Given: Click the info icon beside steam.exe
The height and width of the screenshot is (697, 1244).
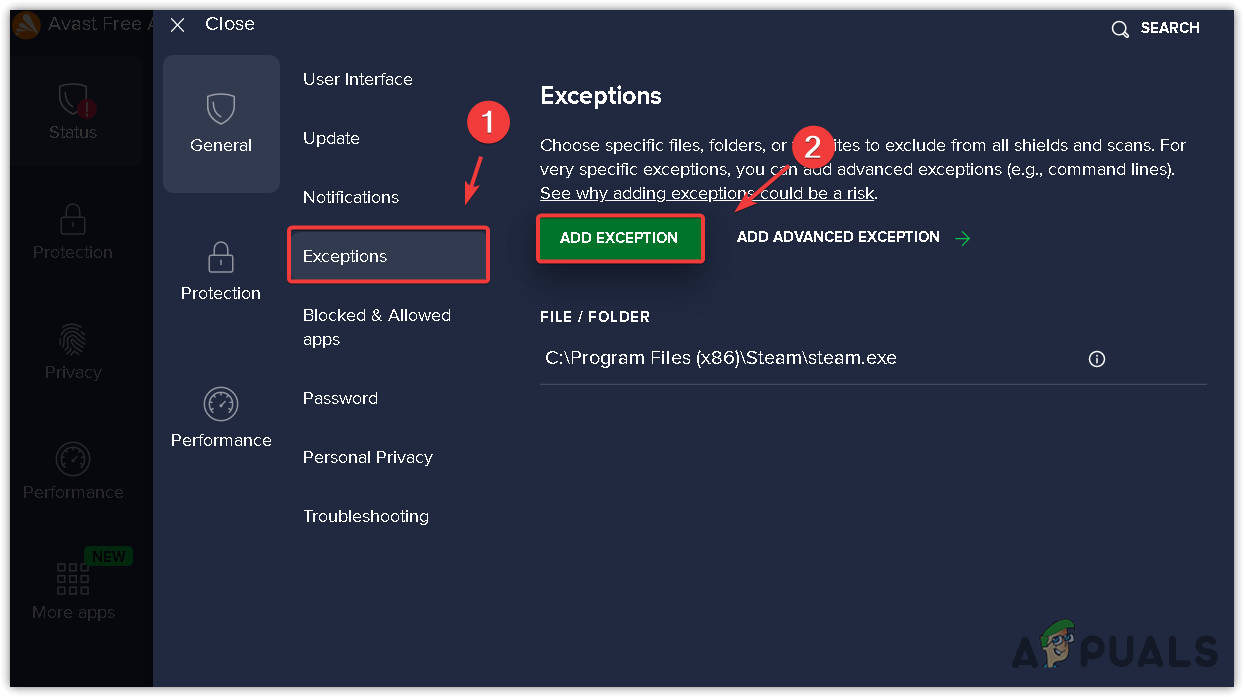Looking at the screenshot, I should [1097, 359].
